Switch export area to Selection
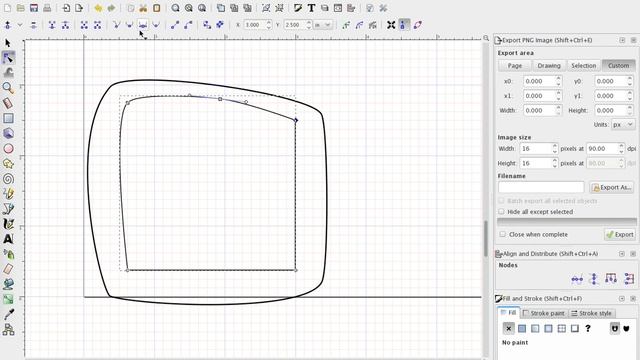Image resolution: width=640 pixels, height=360 pixels. 584,65
